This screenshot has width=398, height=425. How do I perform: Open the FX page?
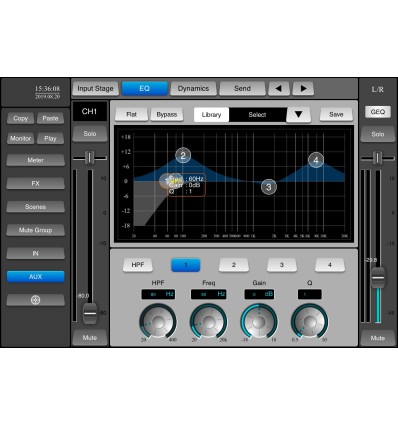tap(35, 183)
